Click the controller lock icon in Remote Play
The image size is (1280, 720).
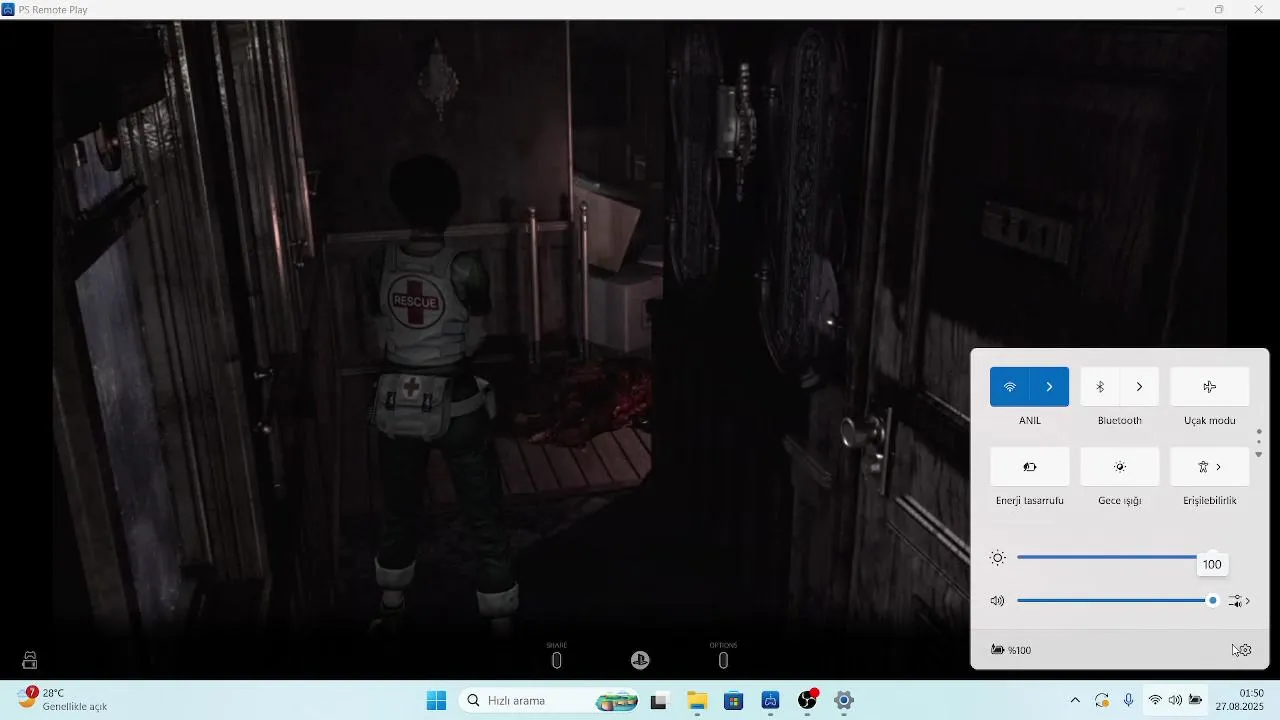pyautogui.click(x=30, y=660)
